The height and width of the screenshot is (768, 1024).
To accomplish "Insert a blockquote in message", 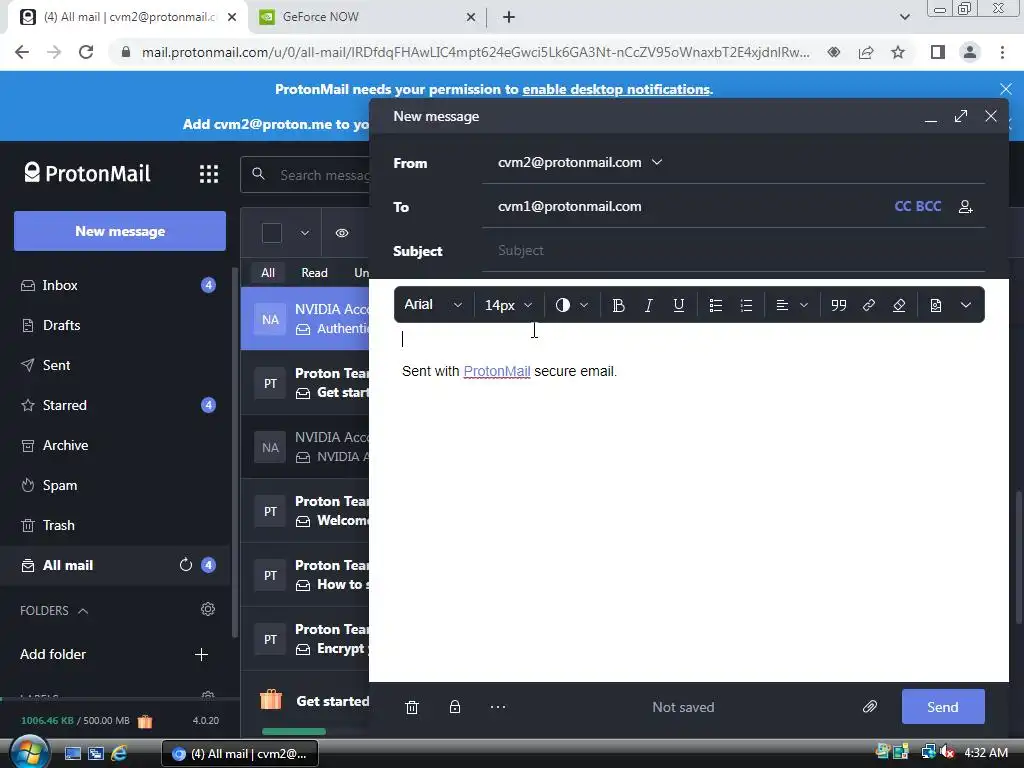I will point(839,305).
